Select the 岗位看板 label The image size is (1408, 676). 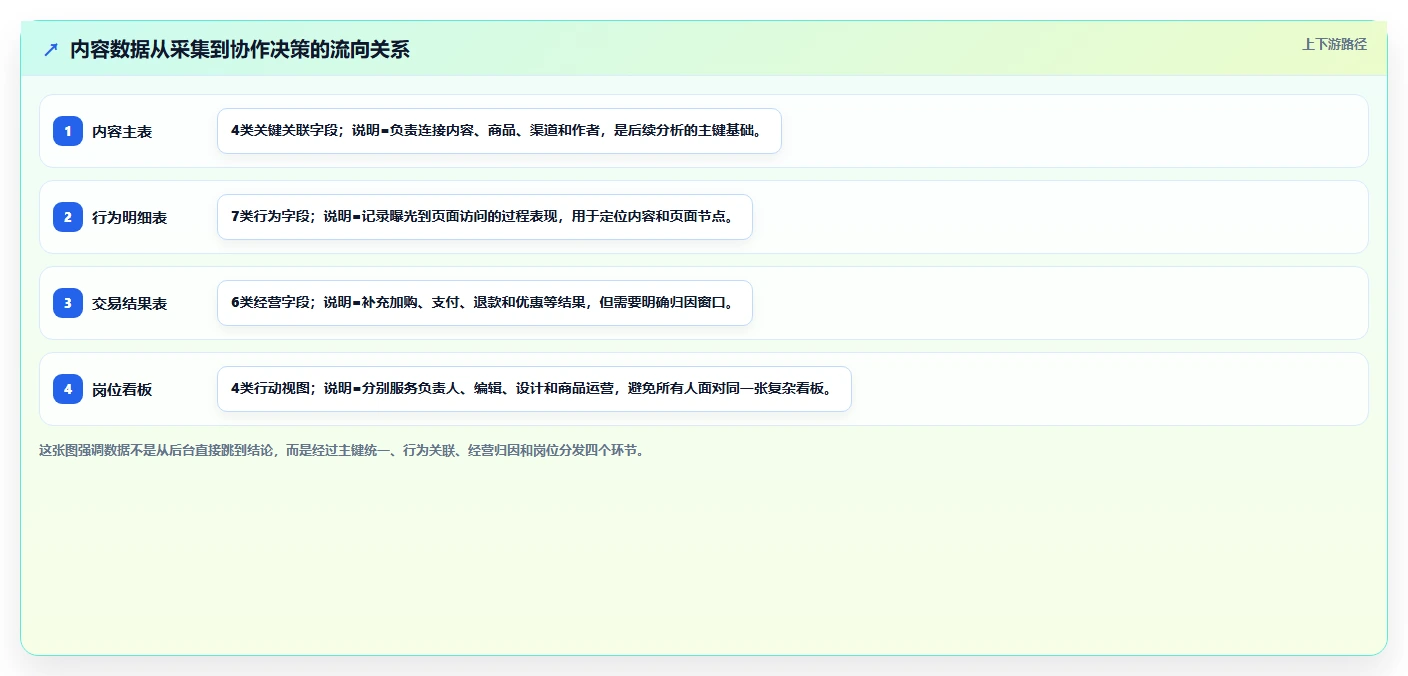pos(122,389)
